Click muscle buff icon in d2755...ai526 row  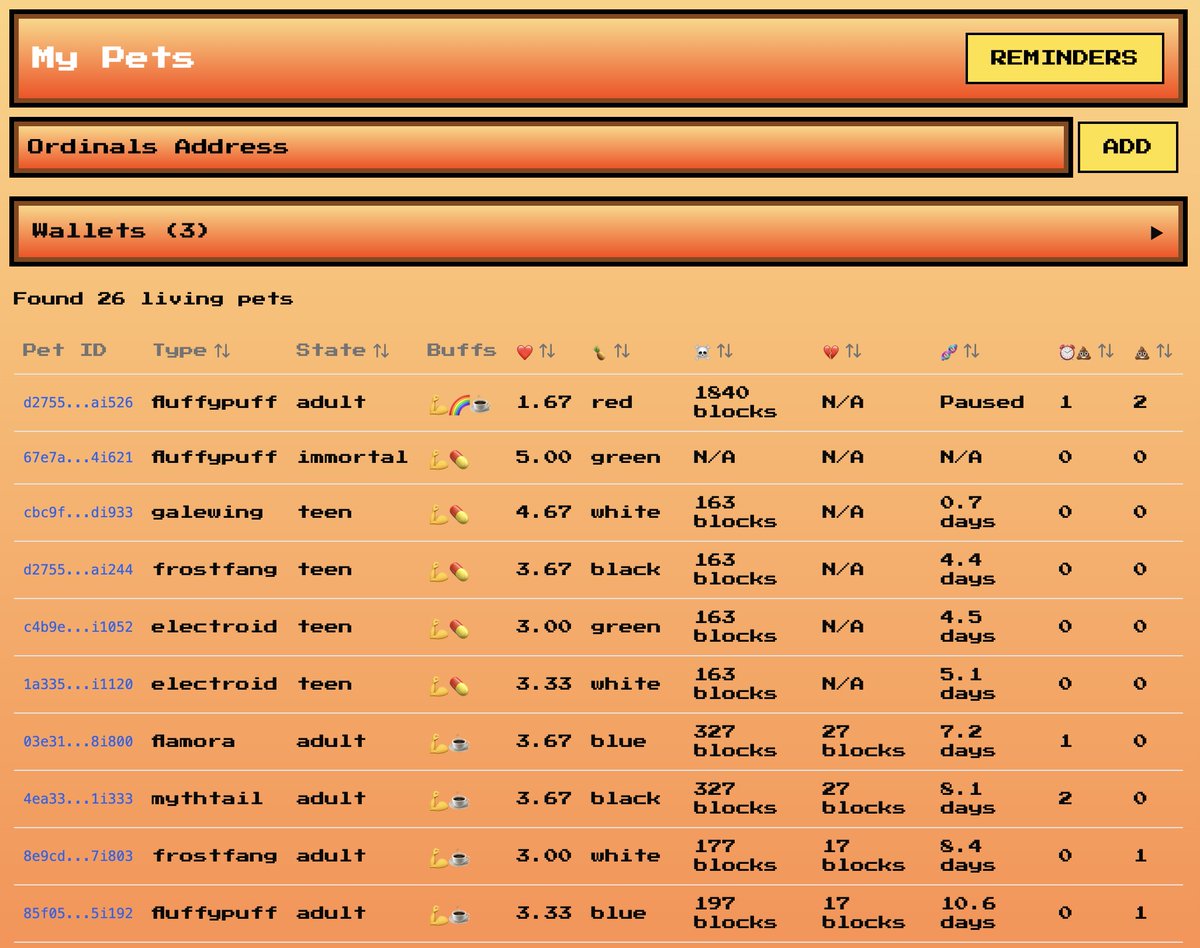437,403
